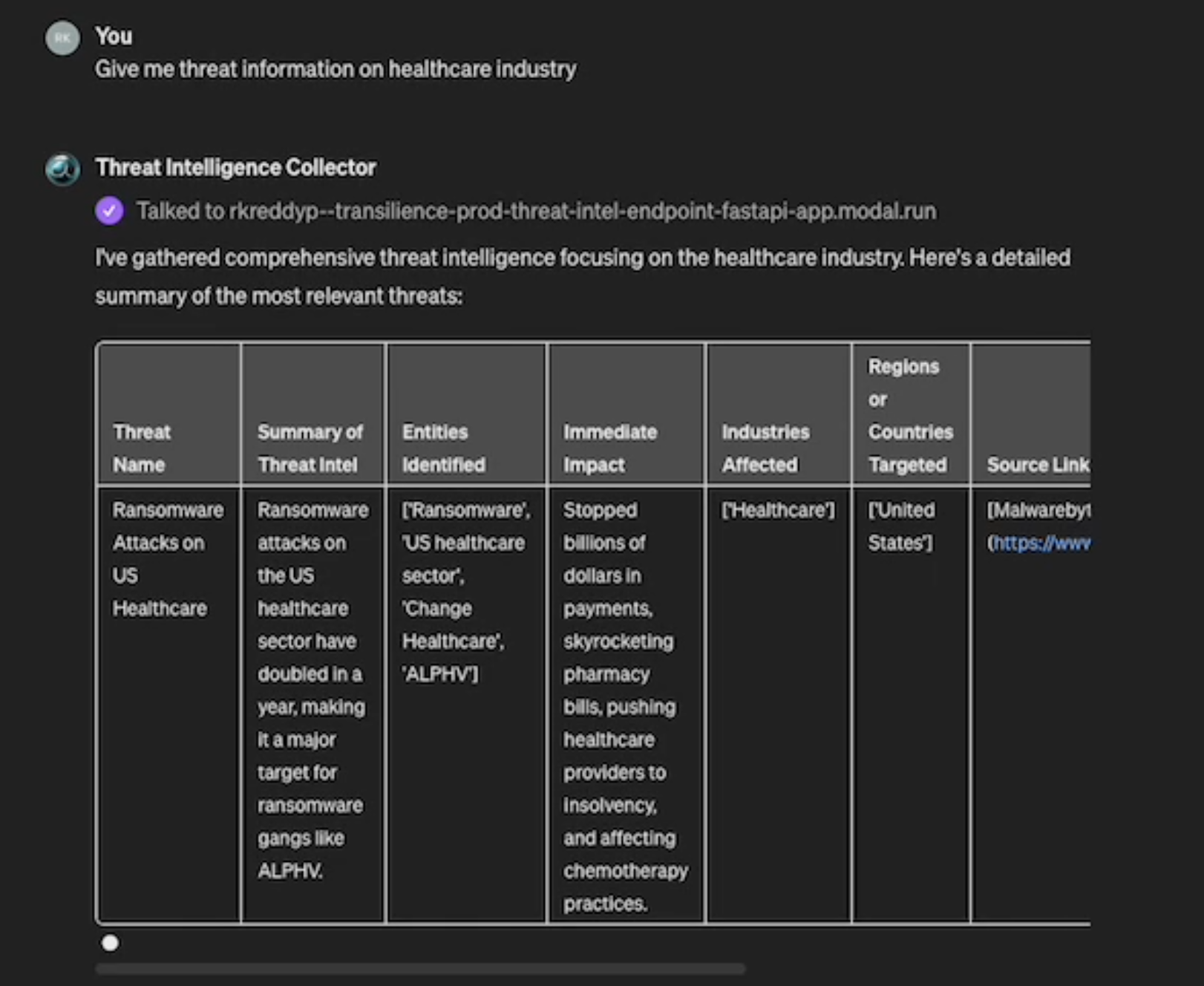Click the 'Entities Identified' column header
Viewport: 1204px width, 986px height.
coord(466,414)
